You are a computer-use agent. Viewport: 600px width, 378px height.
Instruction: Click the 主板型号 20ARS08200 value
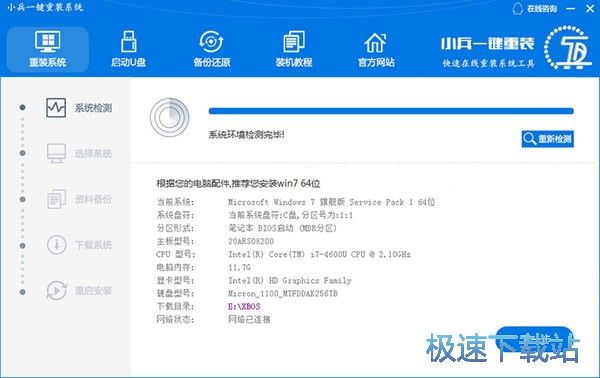click(x=251, y=241)
